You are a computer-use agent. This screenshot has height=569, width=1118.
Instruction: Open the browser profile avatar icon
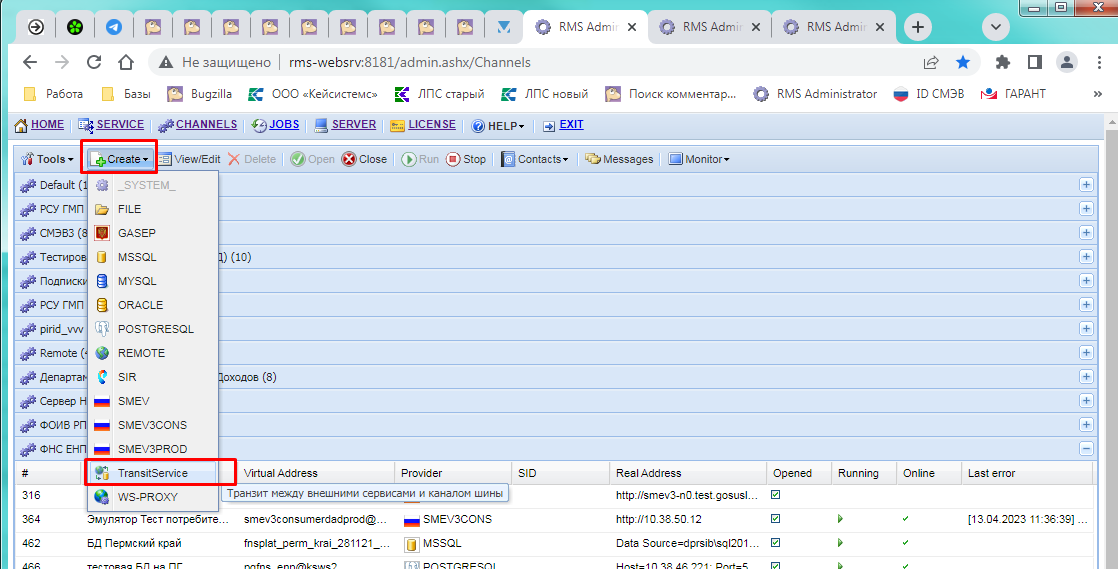point(1067,63)
